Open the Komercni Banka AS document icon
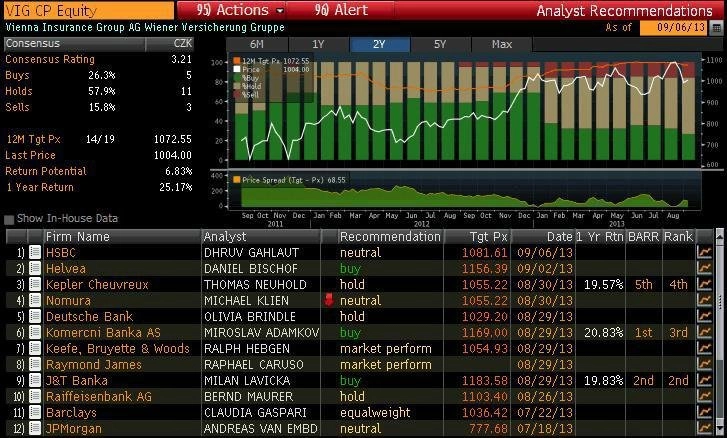The height and width of the screenshot is (438, 727). pos(35,332)
